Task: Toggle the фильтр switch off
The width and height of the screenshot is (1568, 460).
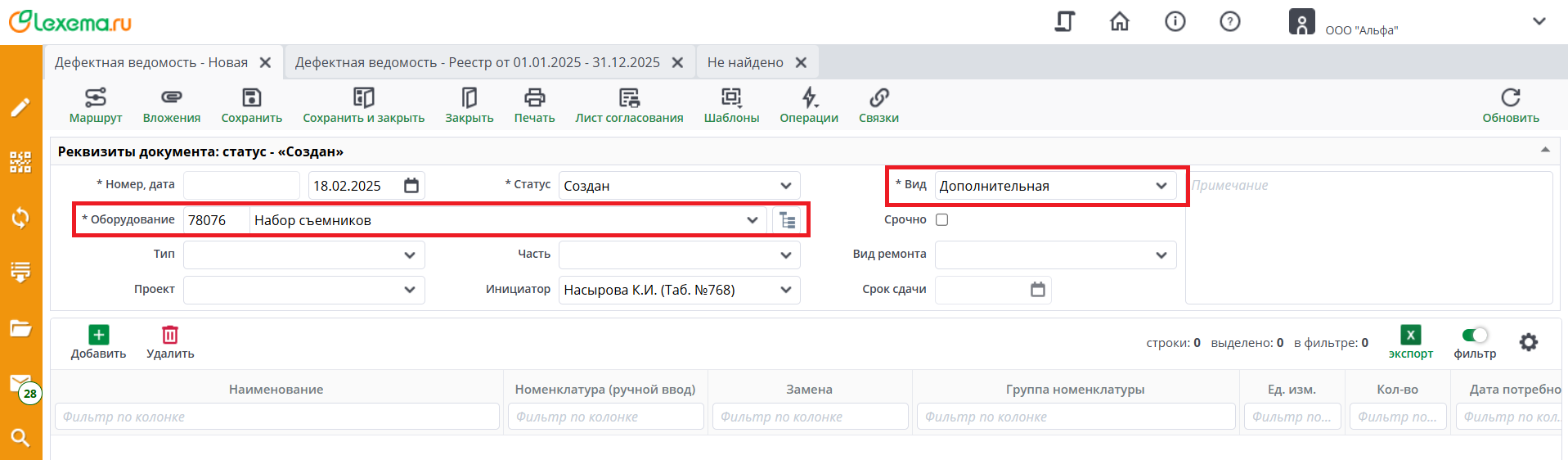Action: tap(1475, 335)
